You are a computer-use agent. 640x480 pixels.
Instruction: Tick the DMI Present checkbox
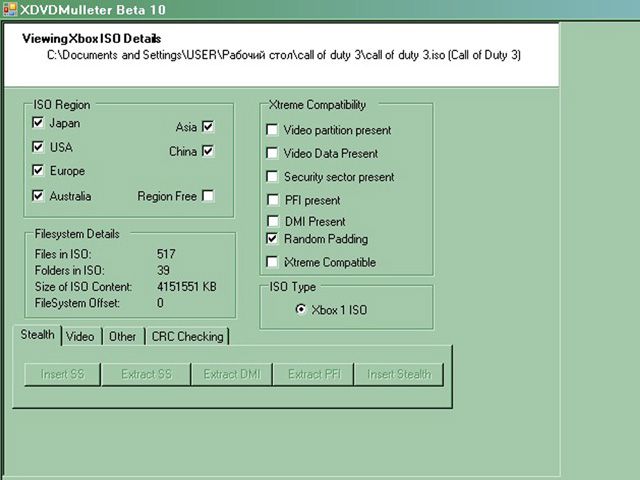pos(273,221)
